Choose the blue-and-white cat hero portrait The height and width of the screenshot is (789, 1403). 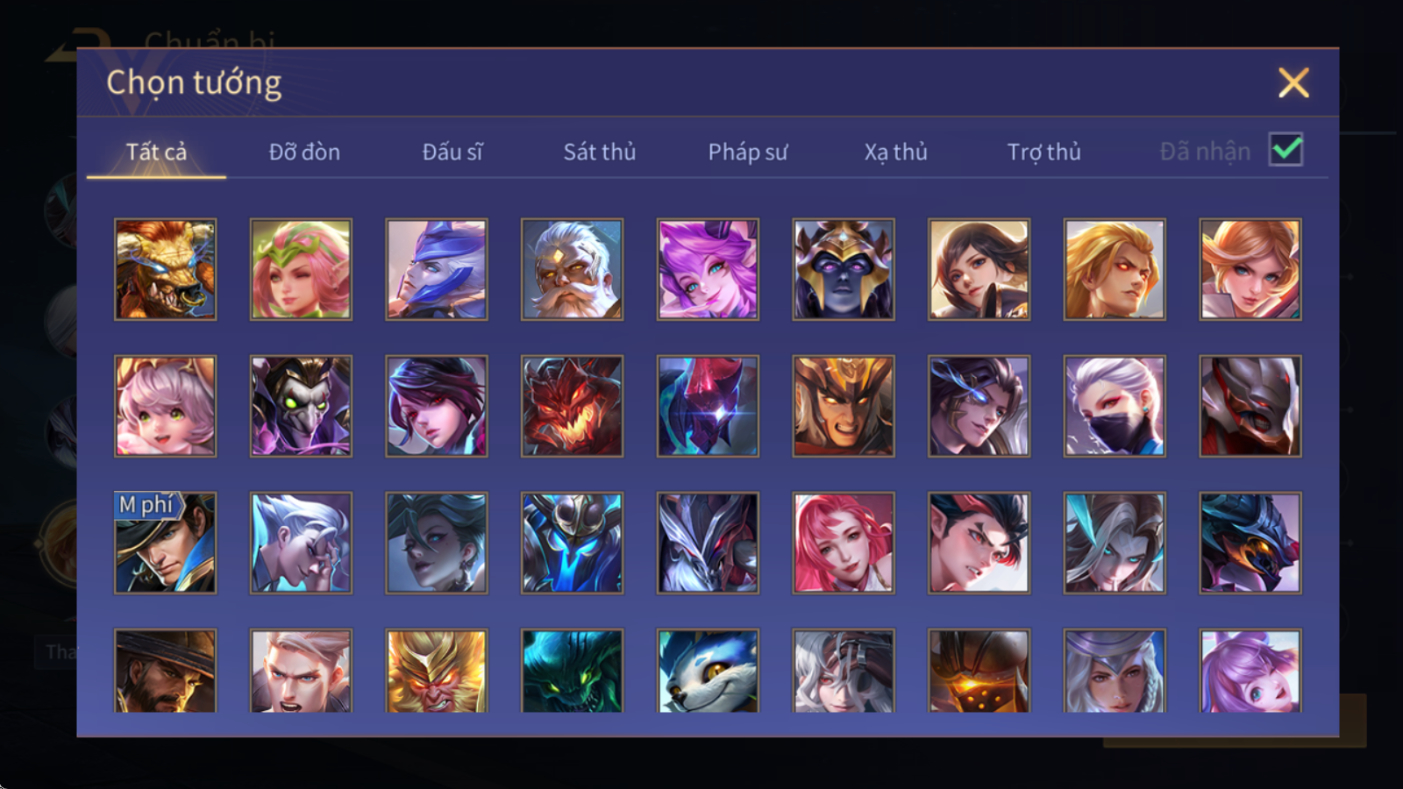(708, 671)
